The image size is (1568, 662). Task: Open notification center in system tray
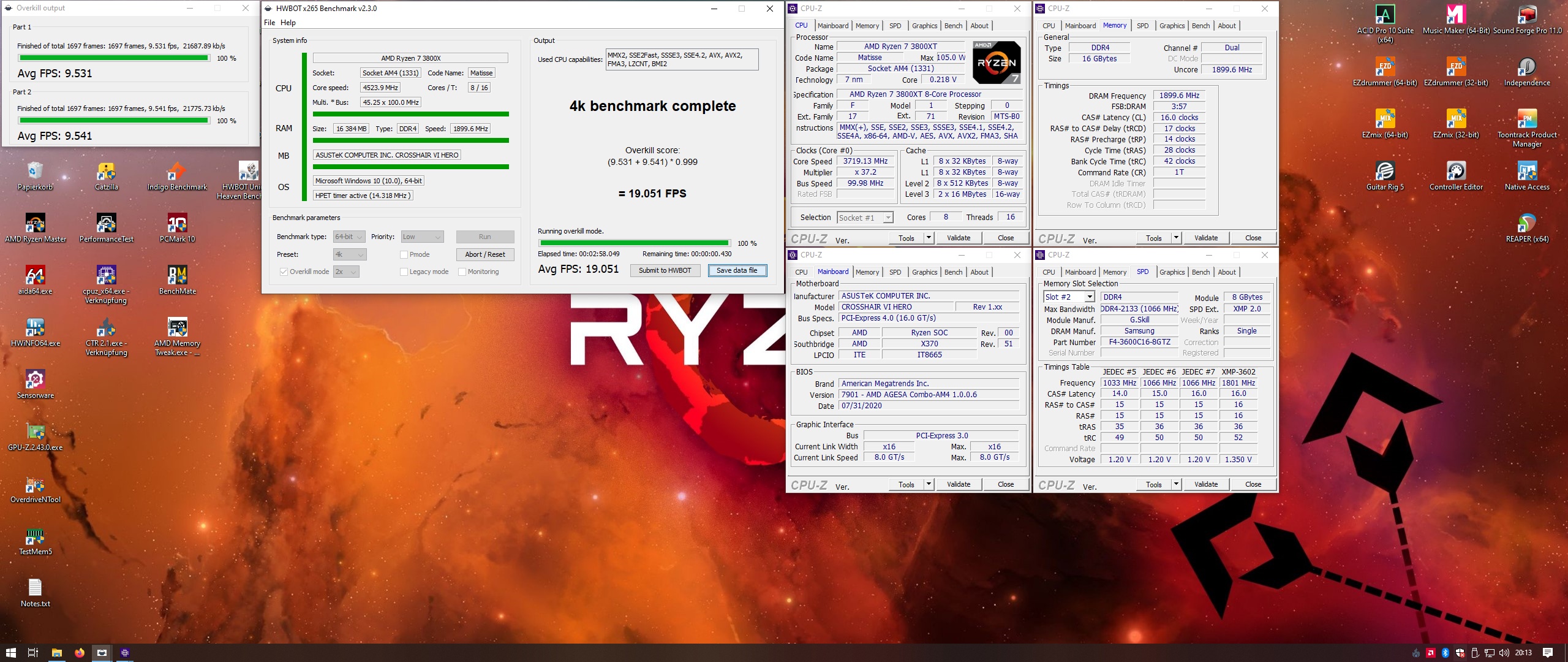click(x=1547, y=652)
